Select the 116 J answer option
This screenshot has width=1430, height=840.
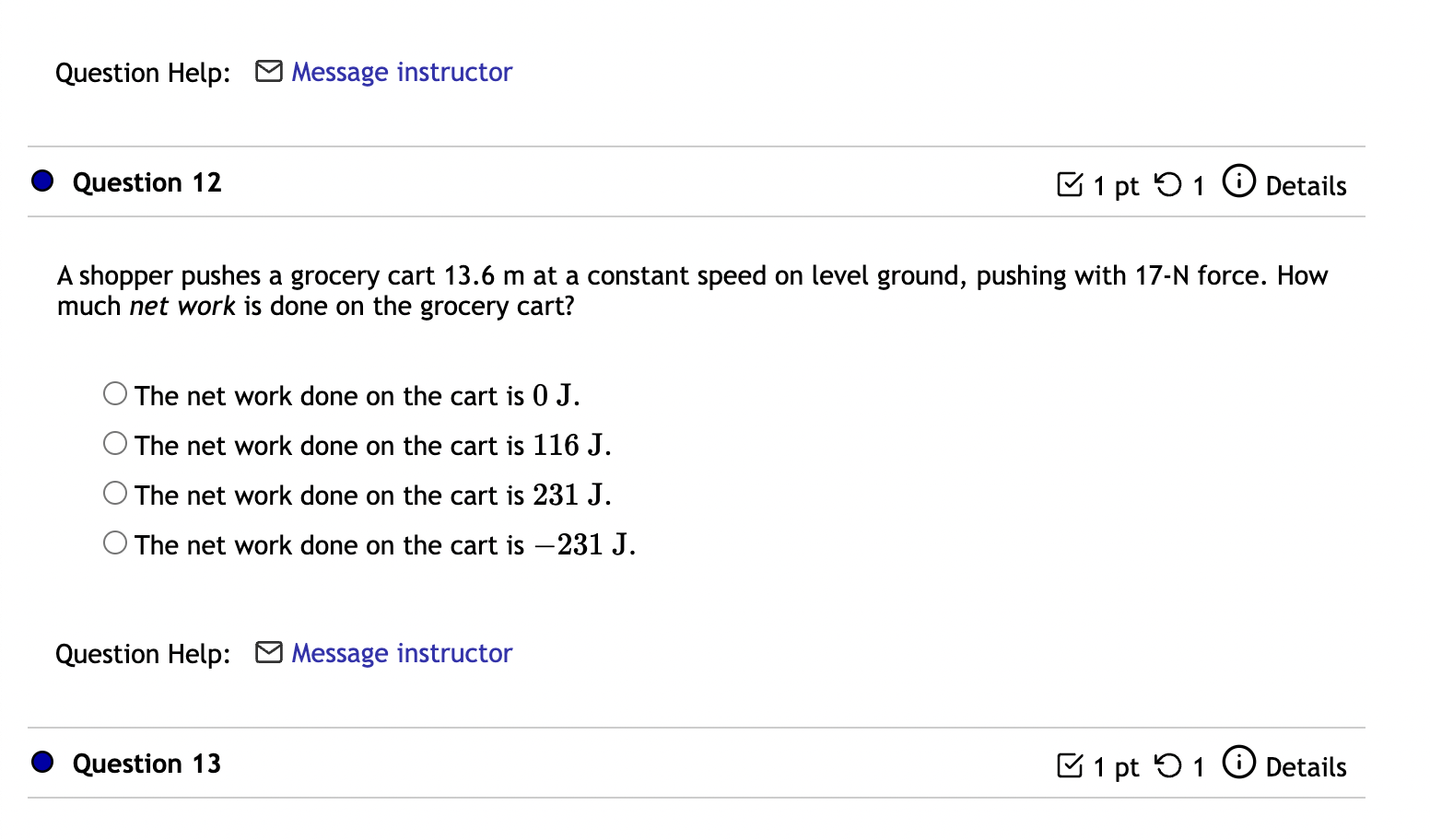[115, 444]
